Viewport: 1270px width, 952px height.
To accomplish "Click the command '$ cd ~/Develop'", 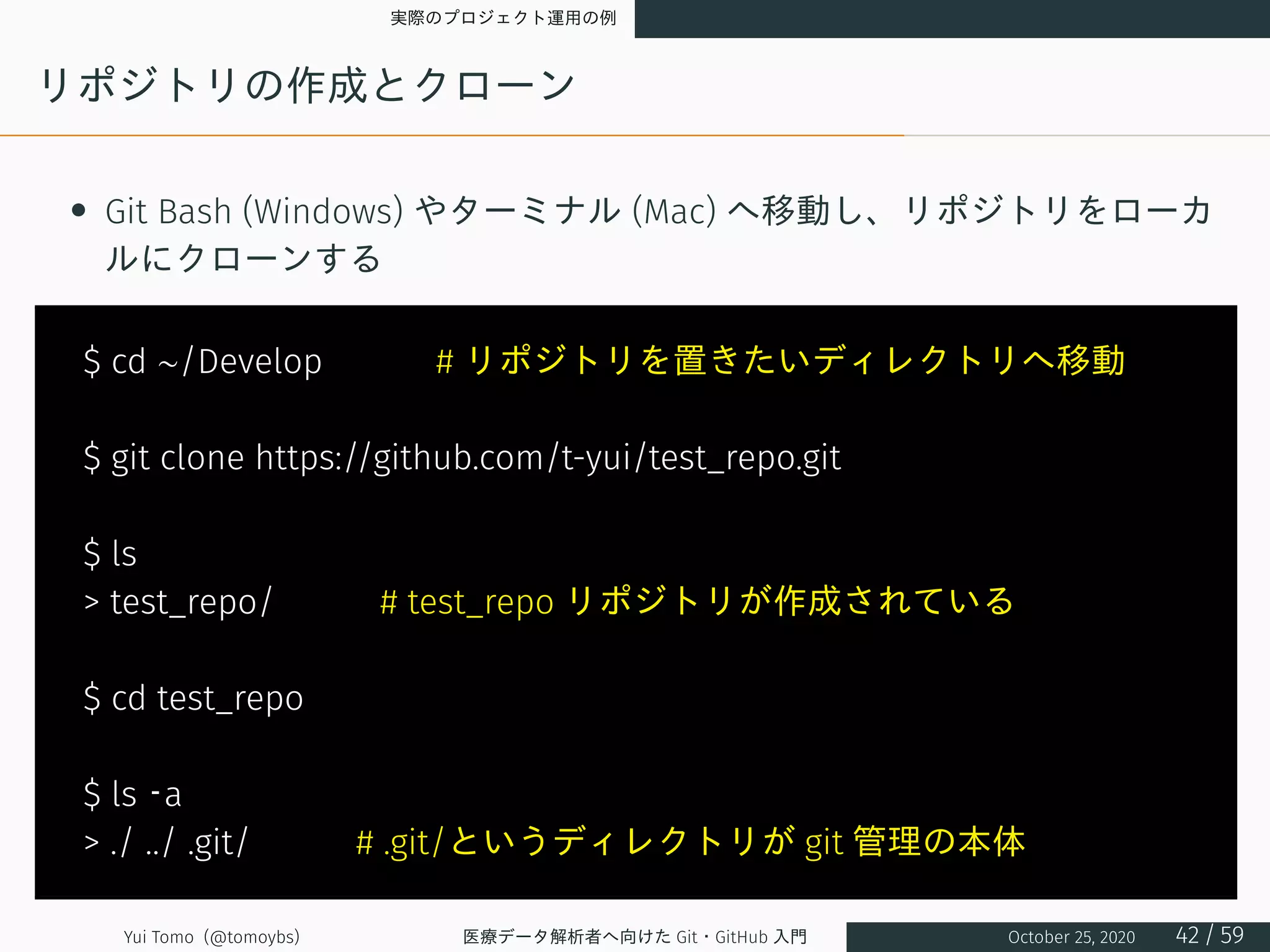I will tap(203, 361).
